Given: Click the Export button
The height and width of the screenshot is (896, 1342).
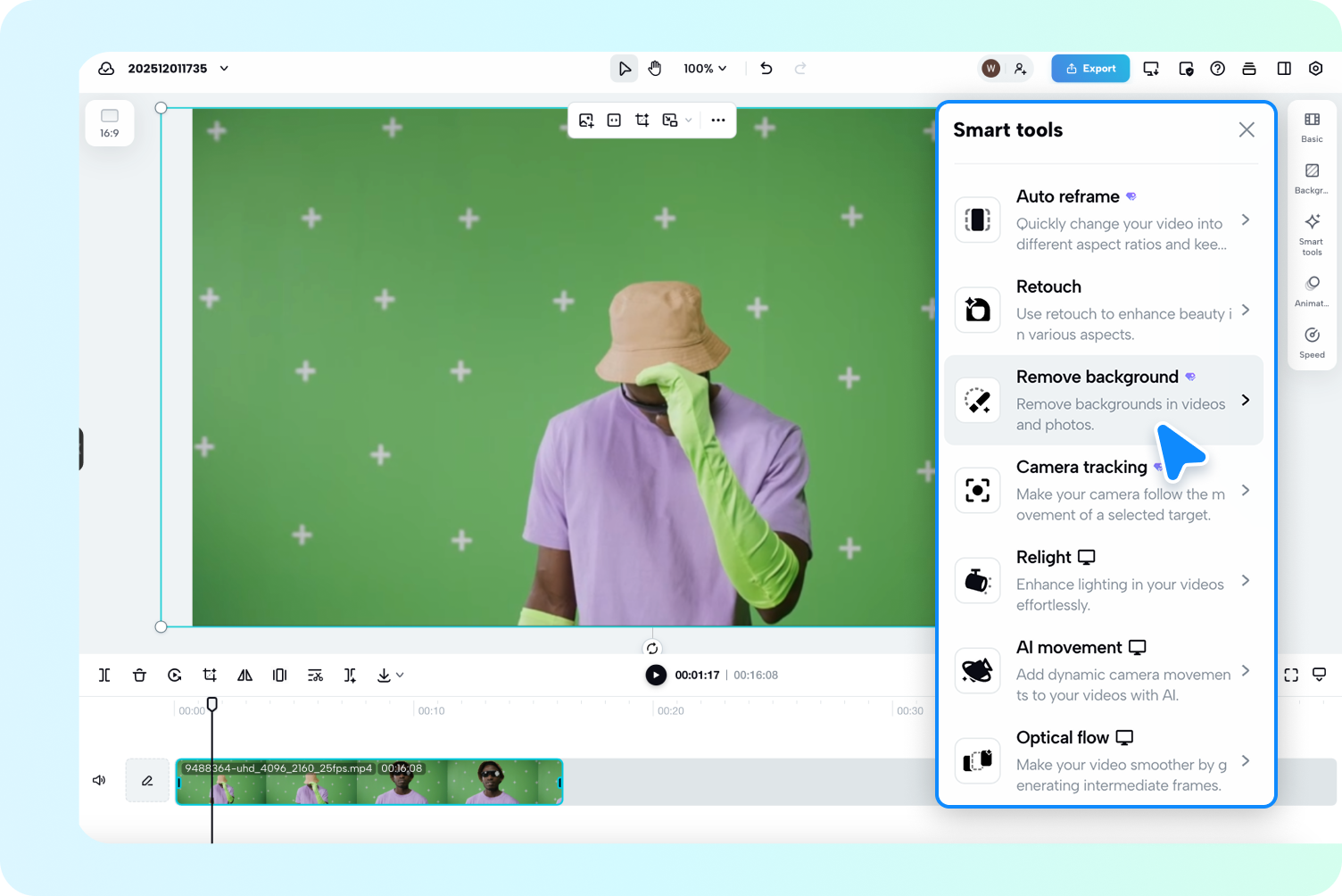Looking at the screenshot, I should point(1089,68).
